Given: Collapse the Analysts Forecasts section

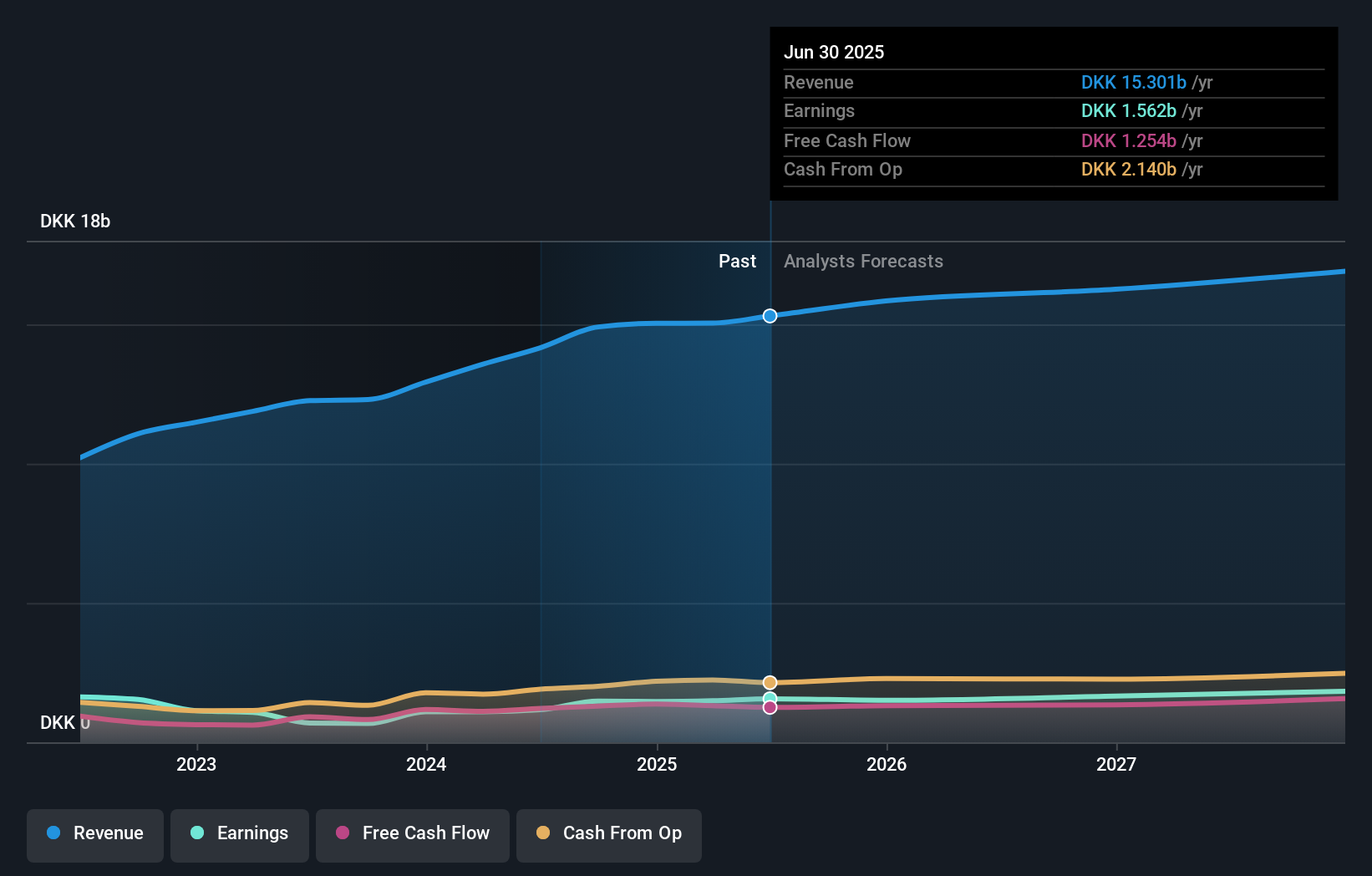Looking at the screenshot, I should coord(863,261).
